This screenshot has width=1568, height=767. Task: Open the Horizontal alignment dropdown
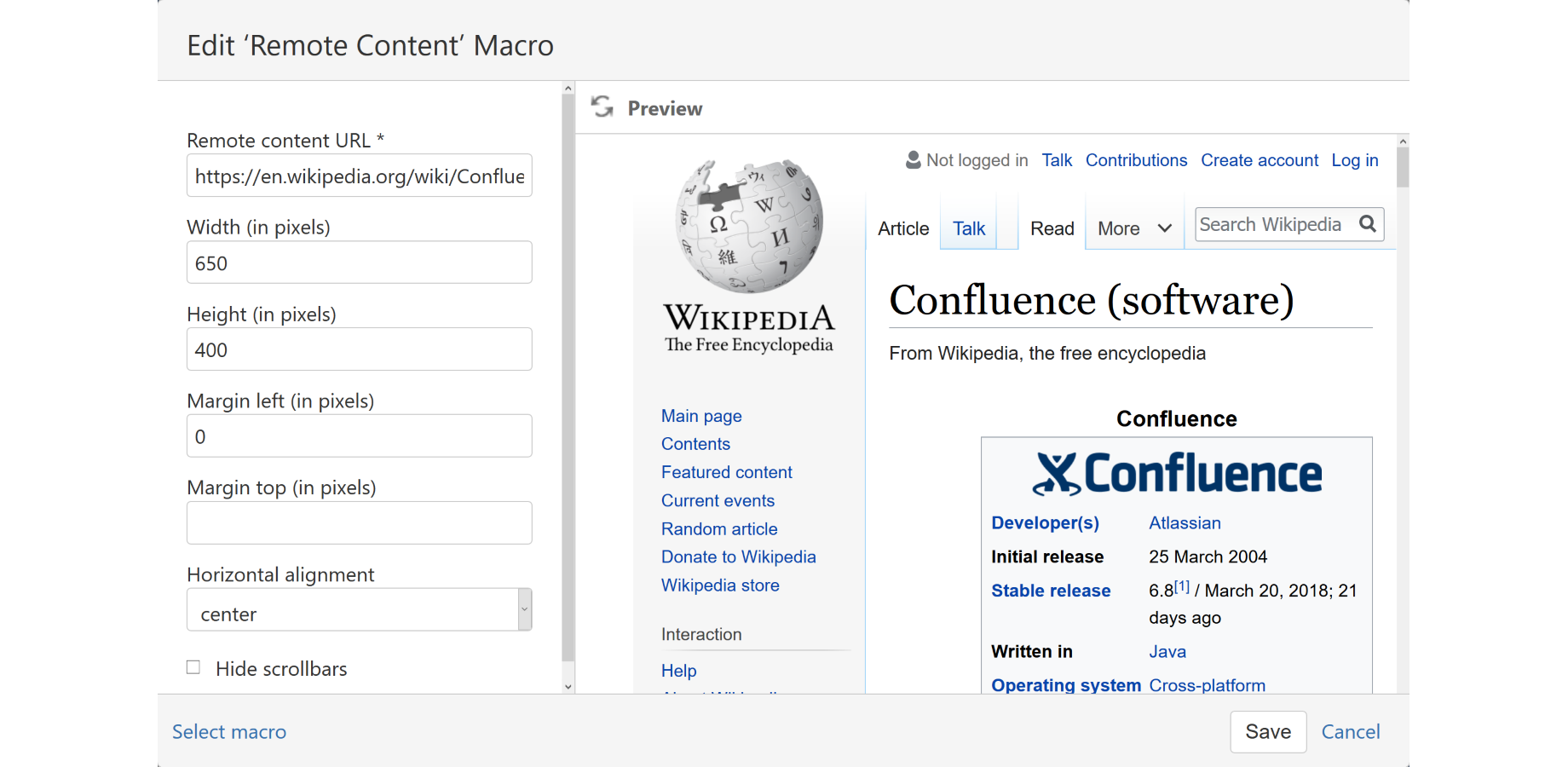(360, 609)
